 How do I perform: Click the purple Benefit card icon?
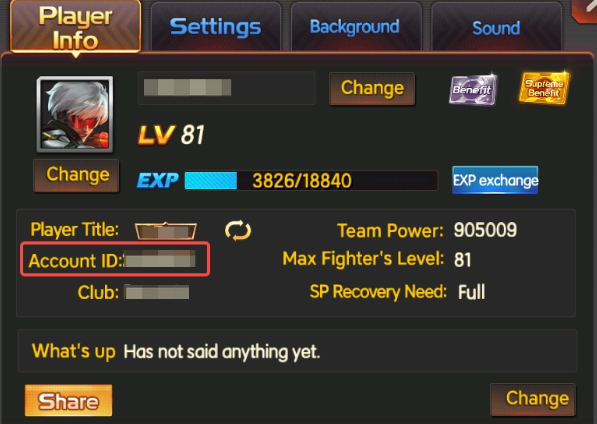[473, 90]
